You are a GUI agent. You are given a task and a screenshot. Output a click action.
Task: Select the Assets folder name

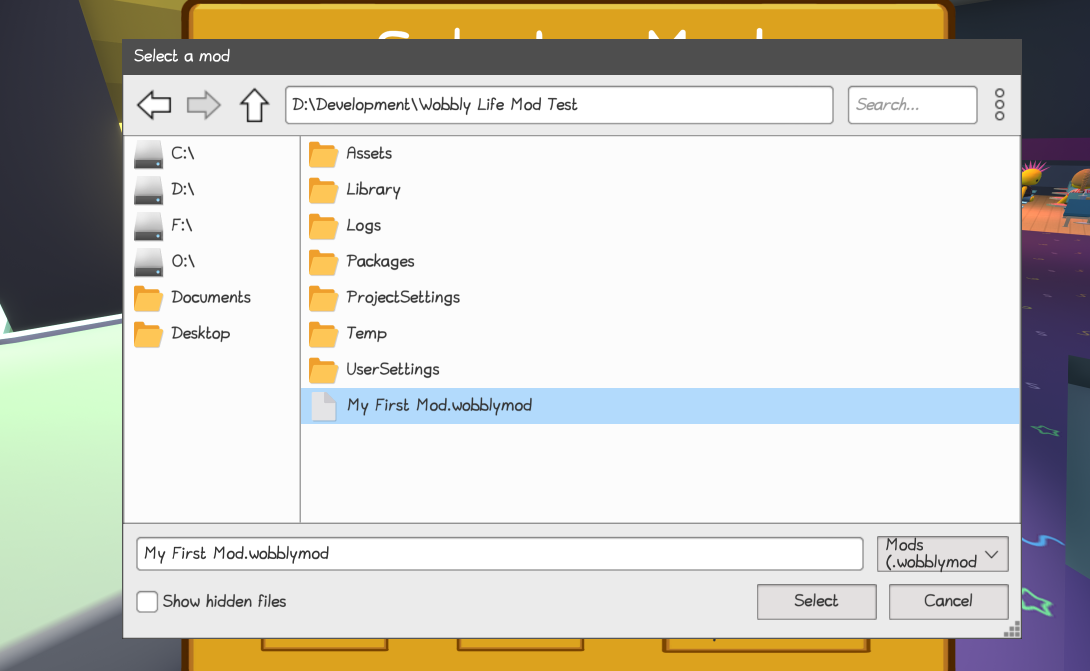(x=369, y=154)
